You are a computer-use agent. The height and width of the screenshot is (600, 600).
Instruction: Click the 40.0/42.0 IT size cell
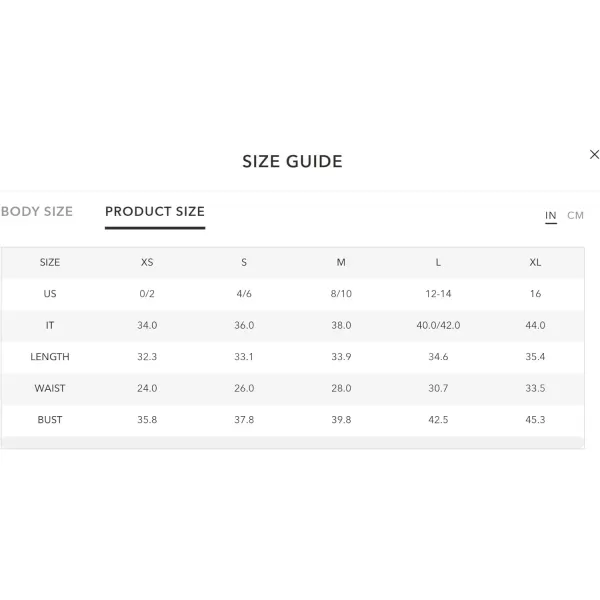[438, 325]
